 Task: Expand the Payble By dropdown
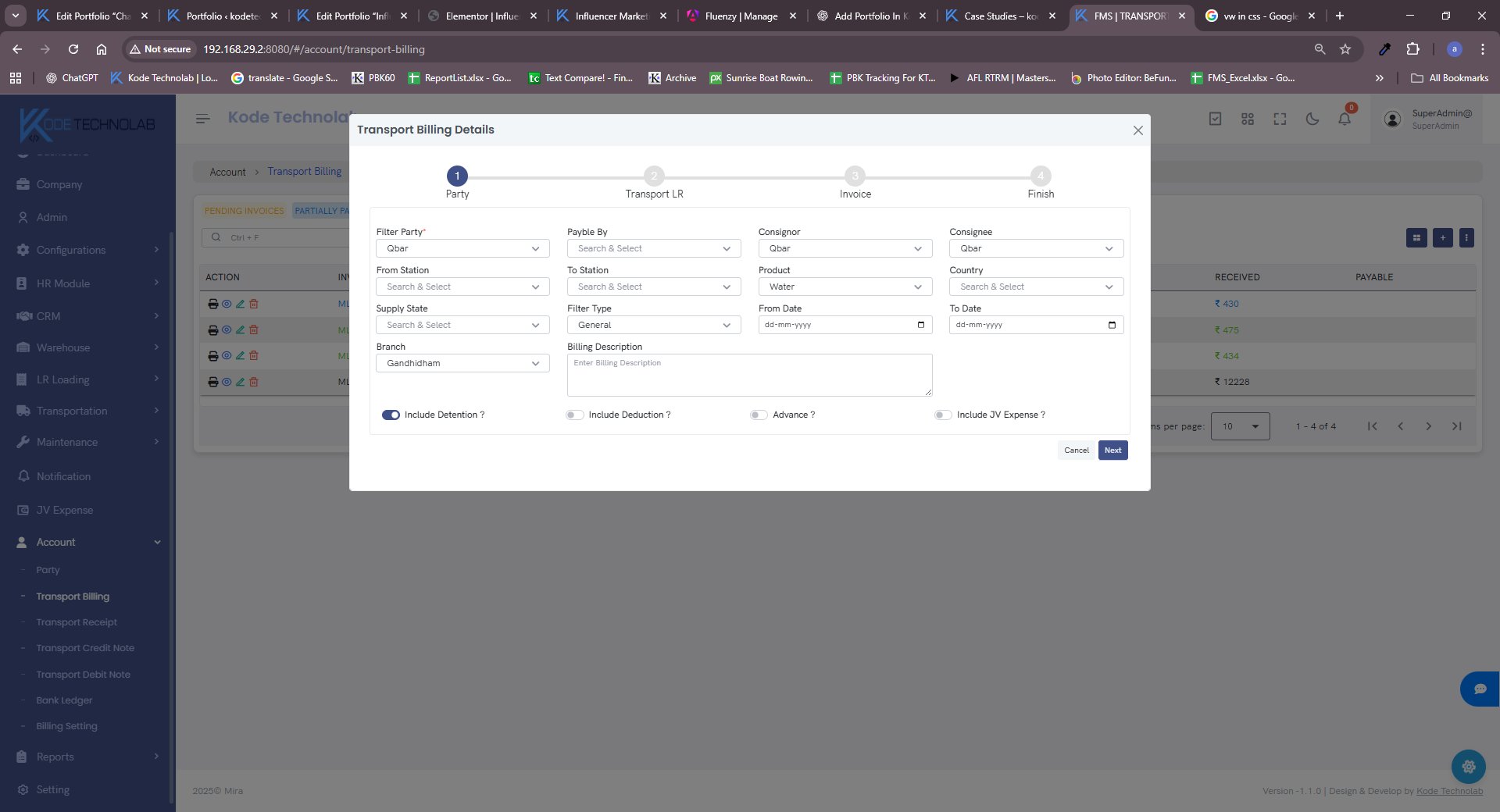653,248
